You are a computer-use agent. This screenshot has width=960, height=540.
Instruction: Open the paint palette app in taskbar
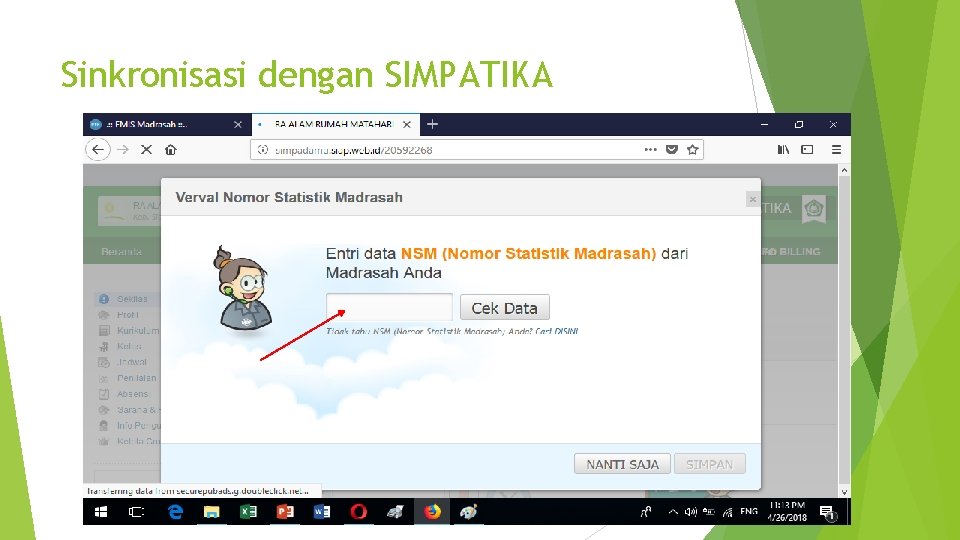(x=469, y=512)
